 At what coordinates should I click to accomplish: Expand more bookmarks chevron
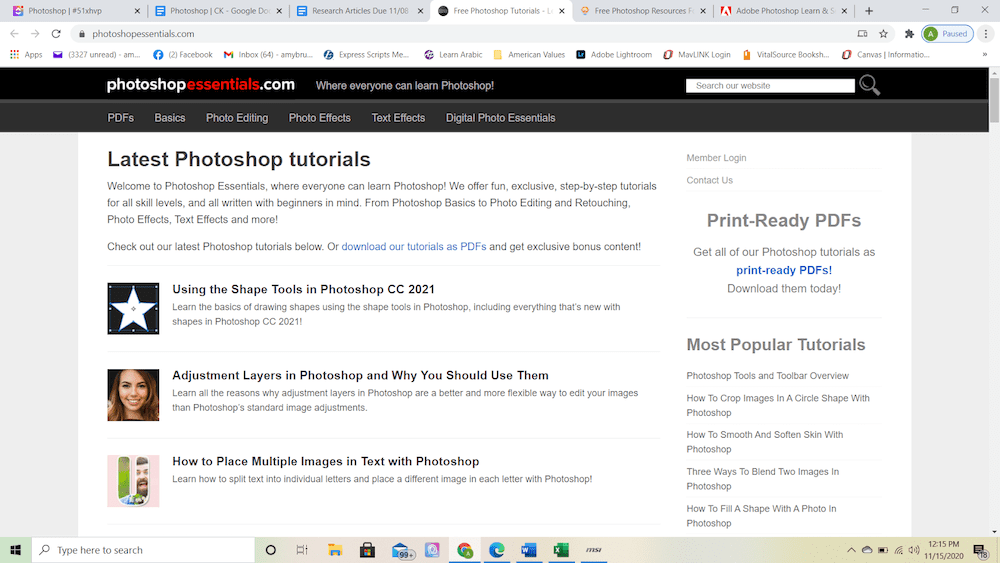coord(985,55)
